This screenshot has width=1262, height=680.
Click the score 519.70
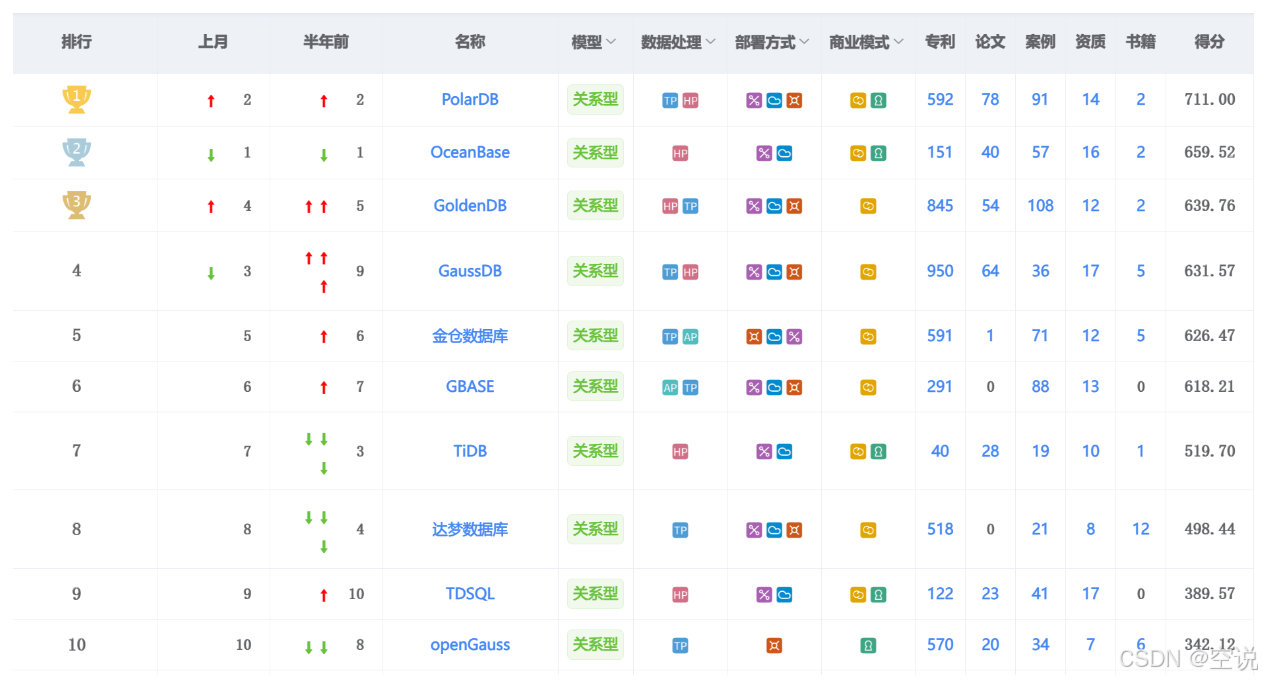[x=1209, y=451]
